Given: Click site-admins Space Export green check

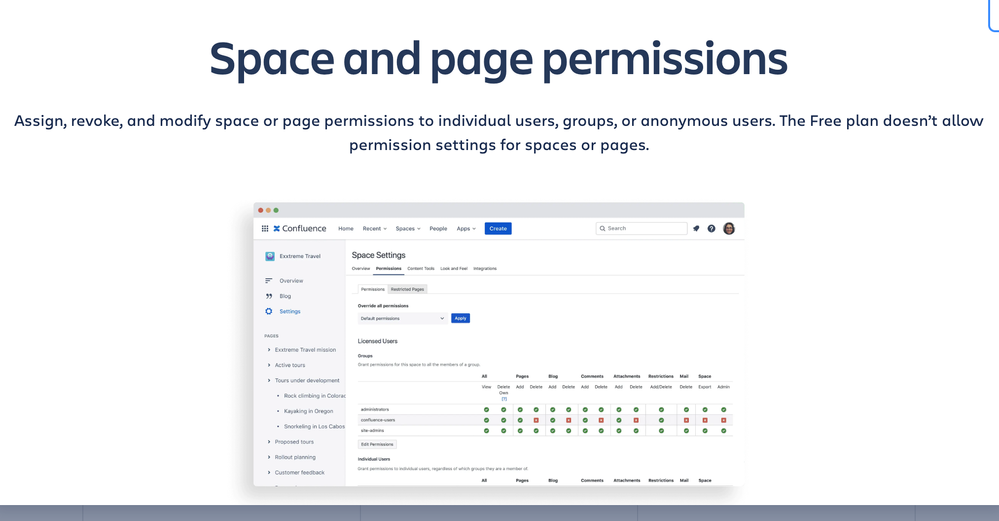Looking at the screenshot, I should click(705, 431).
